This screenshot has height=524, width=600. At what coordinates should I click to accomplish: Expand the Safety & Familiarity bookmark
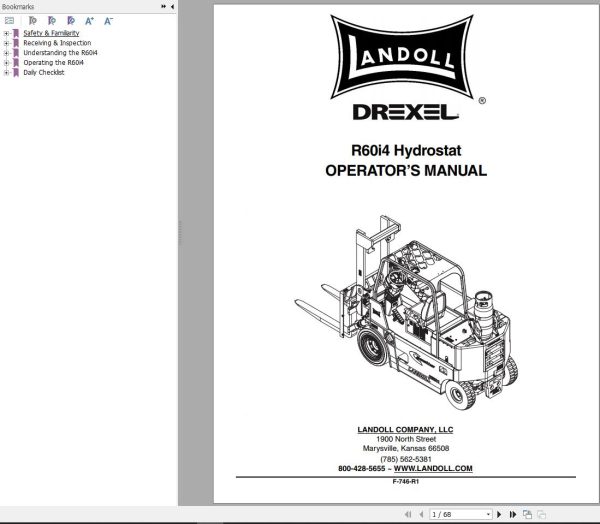point(6,33)
